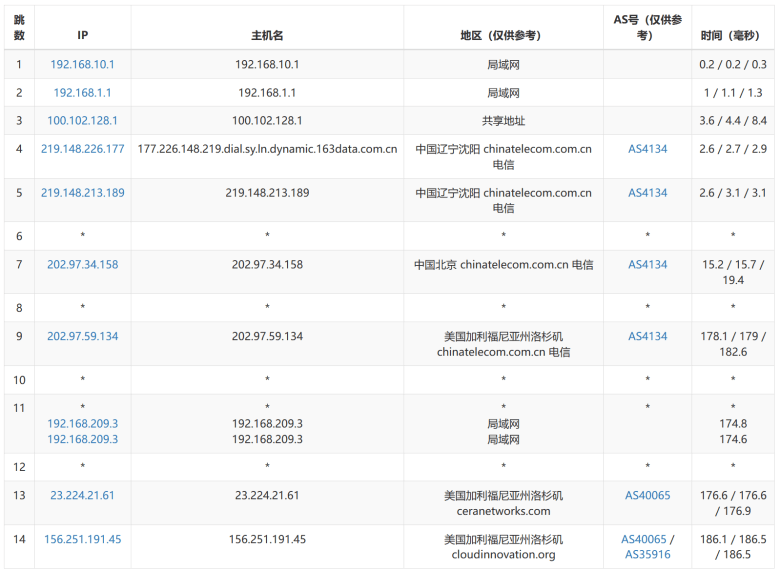Screen dimensions: 780x571
Task: Click 局域网 region in hop 1 row
Action: [x=503, y=64]
